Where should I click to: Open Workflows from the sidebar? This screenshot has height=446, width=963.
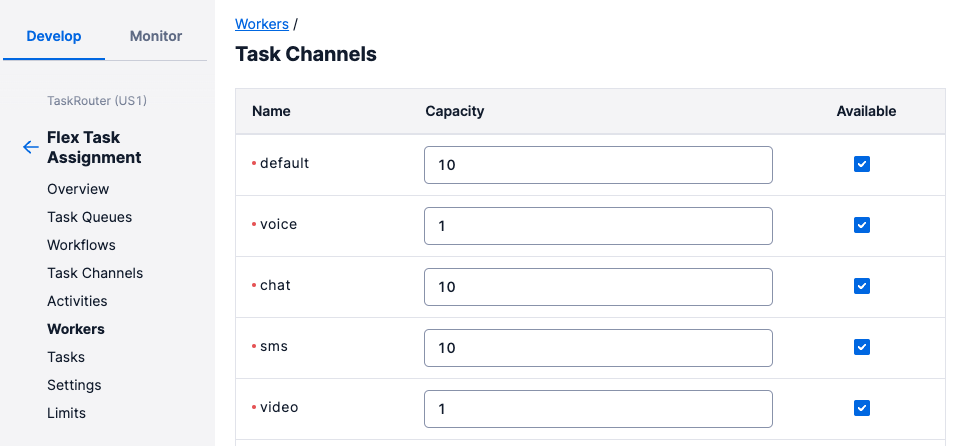pyautogui.click(x=81, y=245)
